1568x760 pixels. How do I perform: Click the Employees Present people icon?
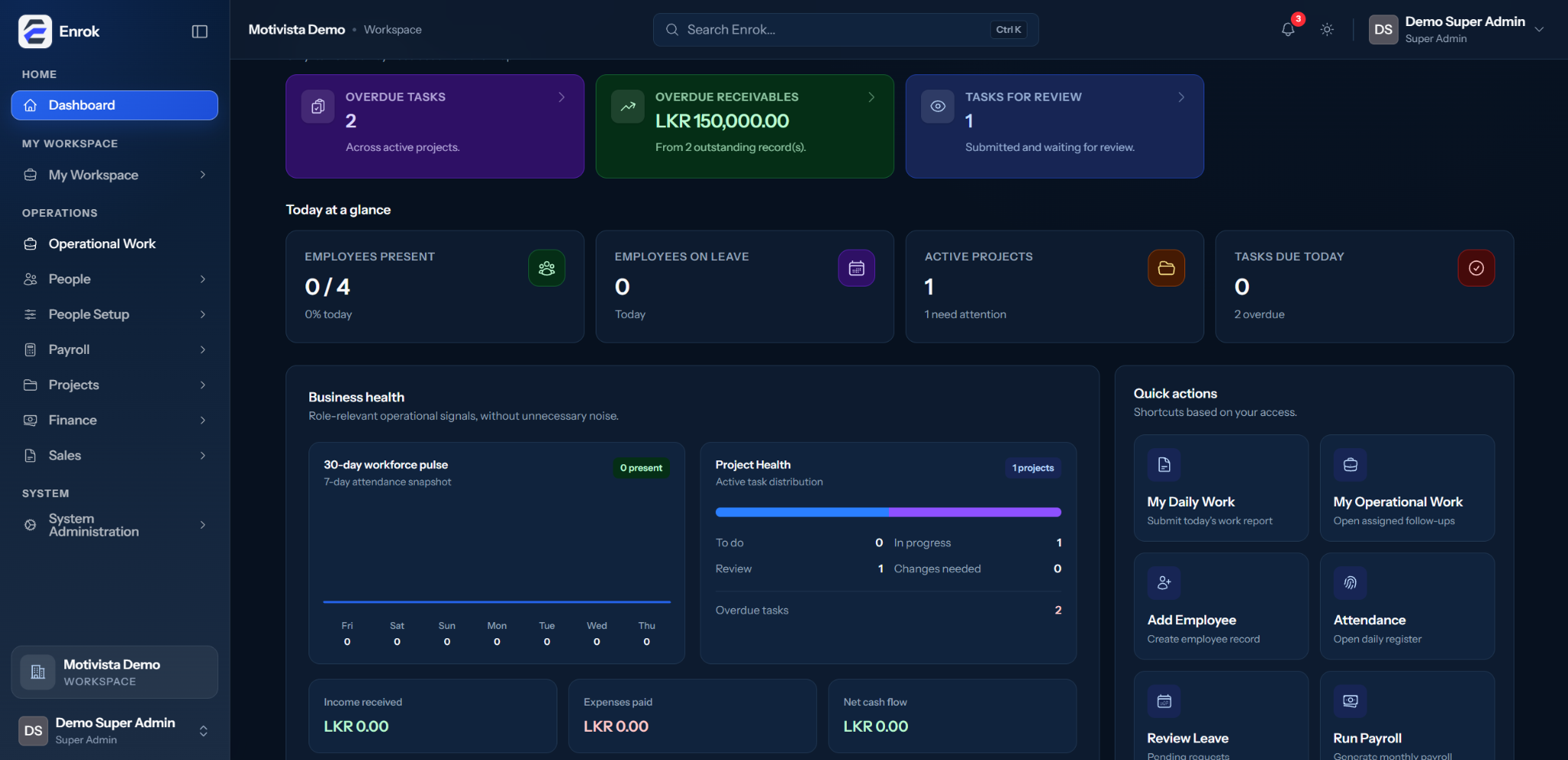coord(547,268)
